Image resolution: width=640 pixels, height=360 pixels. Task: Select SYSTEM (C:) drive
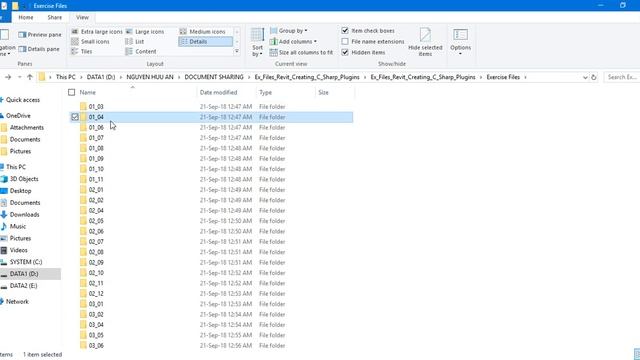coord(26,262)
